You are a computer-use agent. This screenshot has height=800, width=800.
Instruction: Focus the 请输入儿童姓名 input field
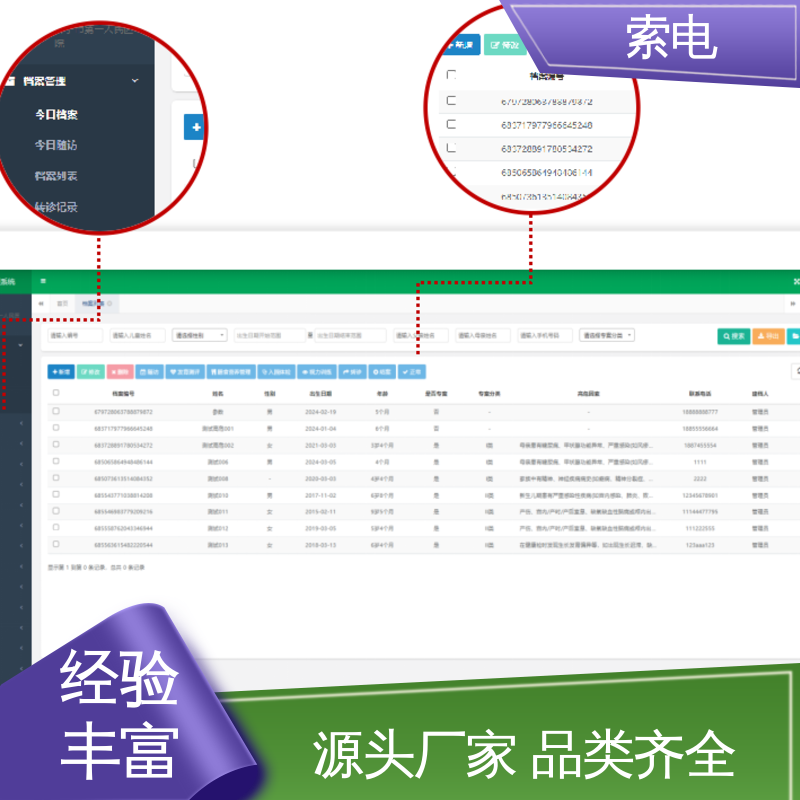coord(138,335)
